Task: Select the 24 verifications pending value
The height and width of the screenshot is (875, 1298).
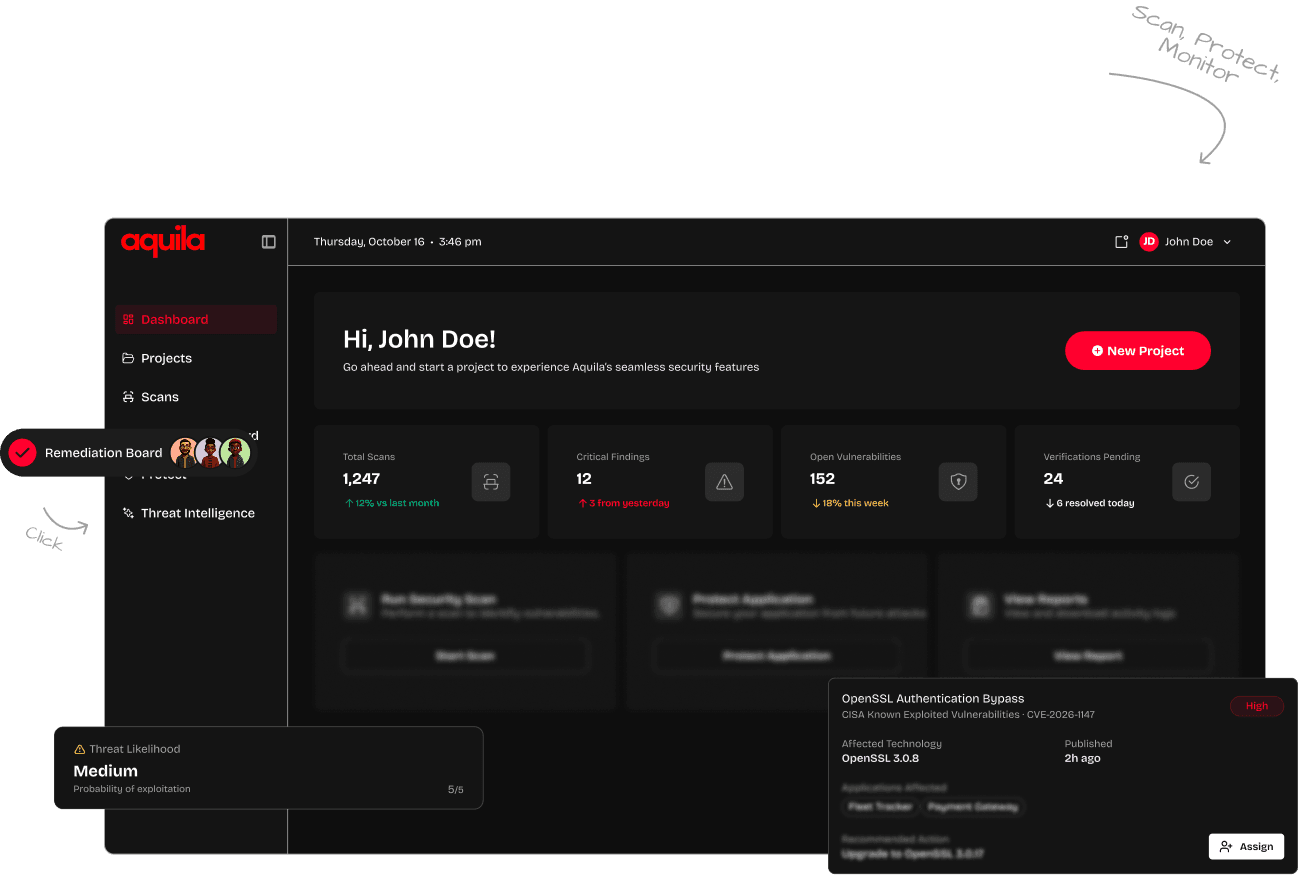Action: coord(1053,479)
